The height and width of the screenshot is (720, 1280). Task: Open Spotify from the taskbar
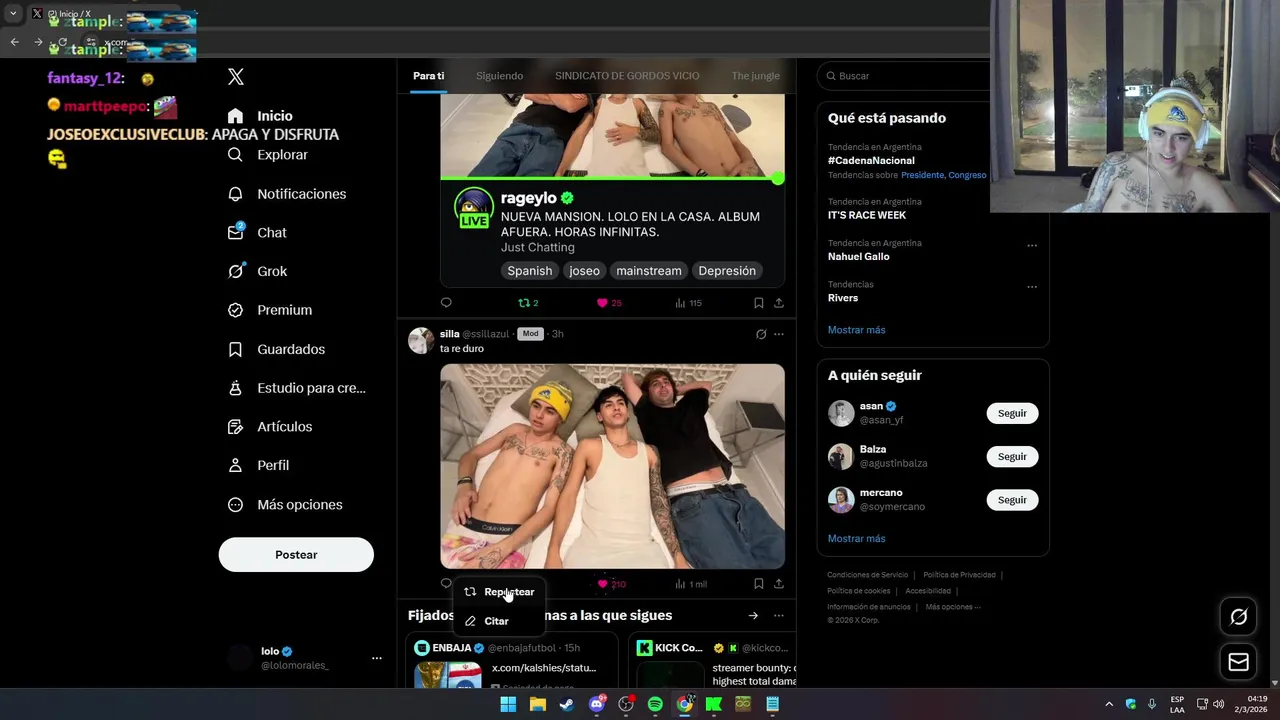point(655,704)
